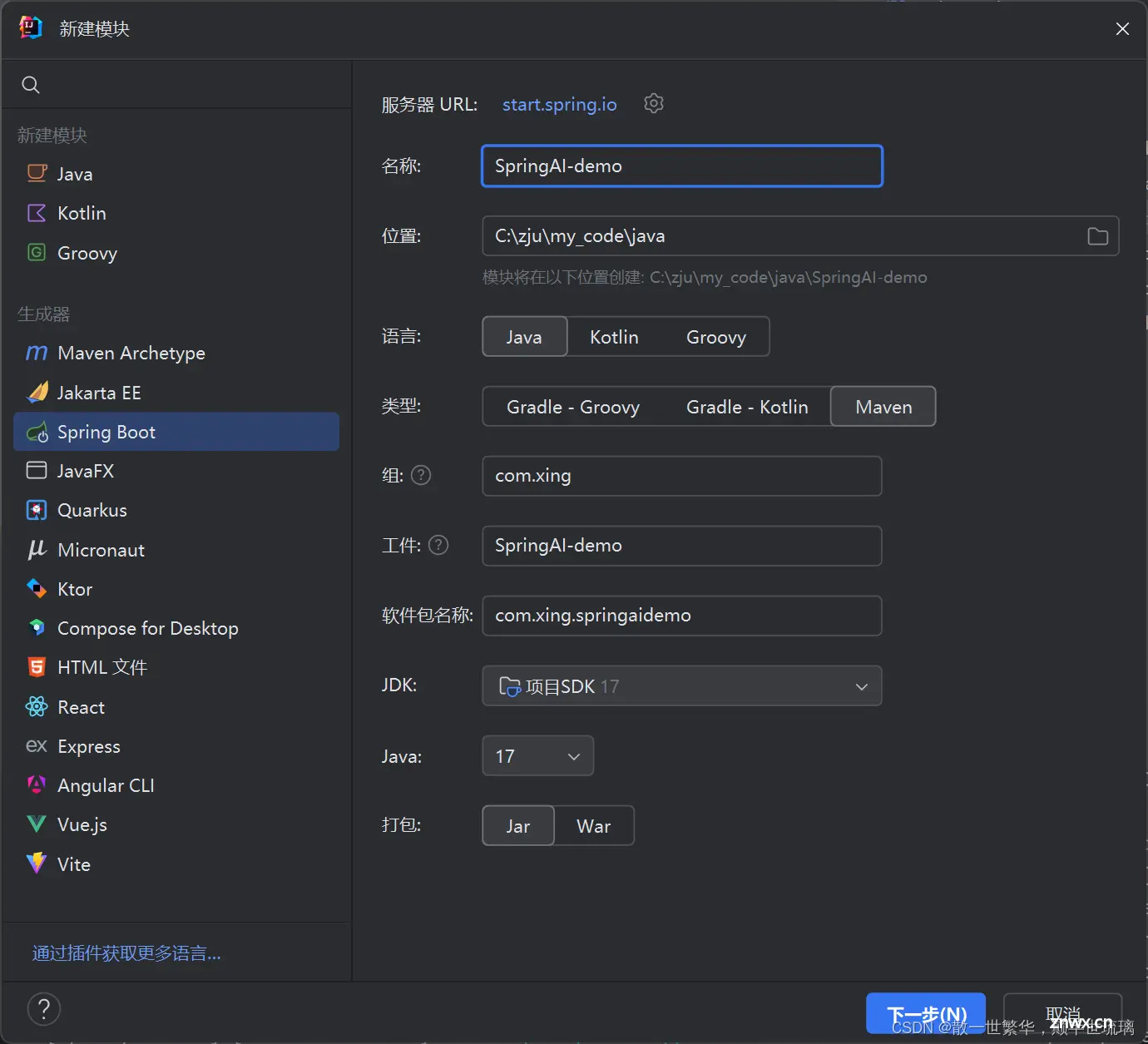Click the Java cup icon in sidebar
The width and height of the screenshot is (1148, 1044).
tap(37, 173)
